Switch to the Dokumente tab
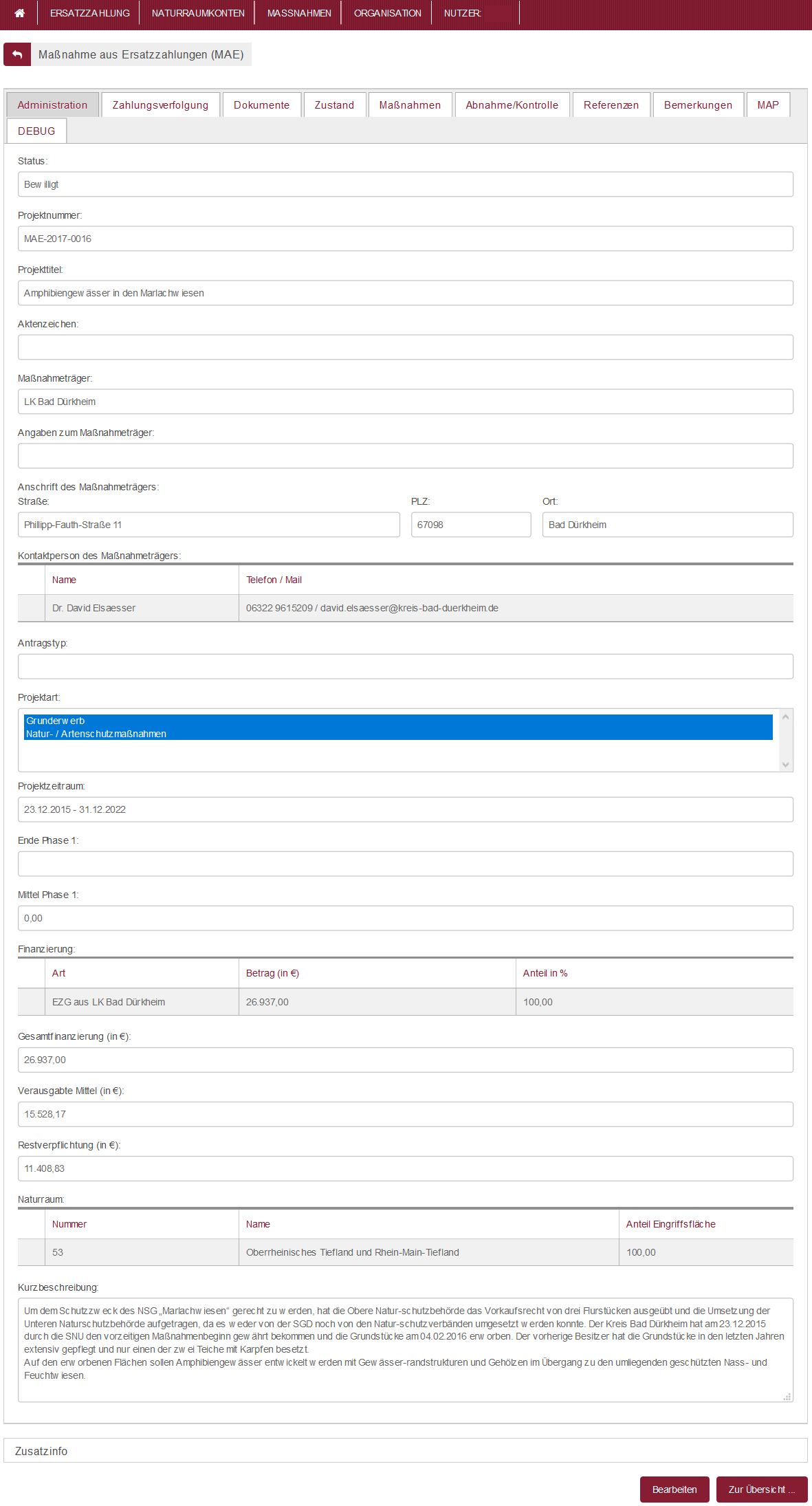The width and height of the screenshot is (812, 1506). [261, 105]
